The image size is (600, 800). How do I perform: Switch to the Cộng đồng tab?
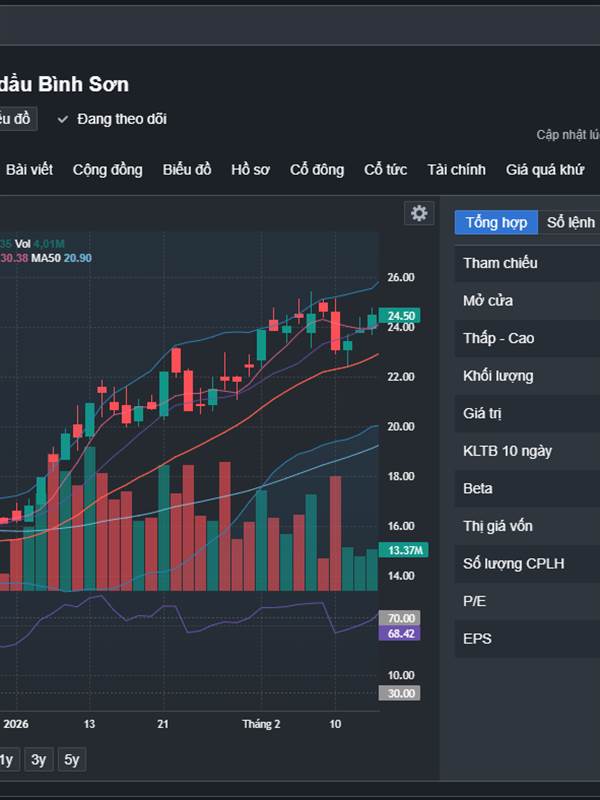coord(107,169)
